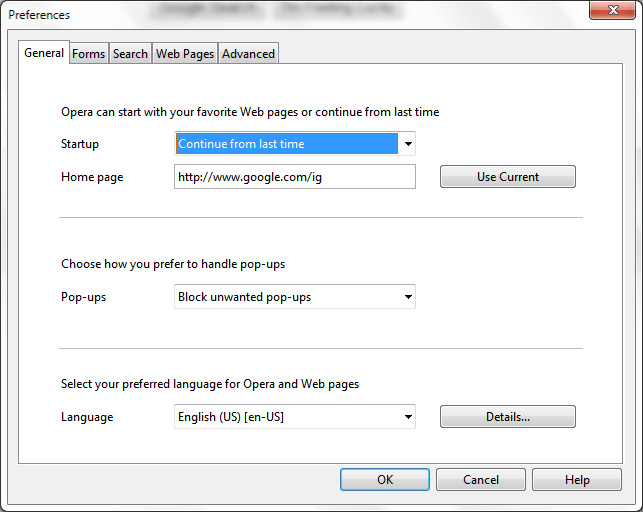Click the Startup label text

coord(80,144)
